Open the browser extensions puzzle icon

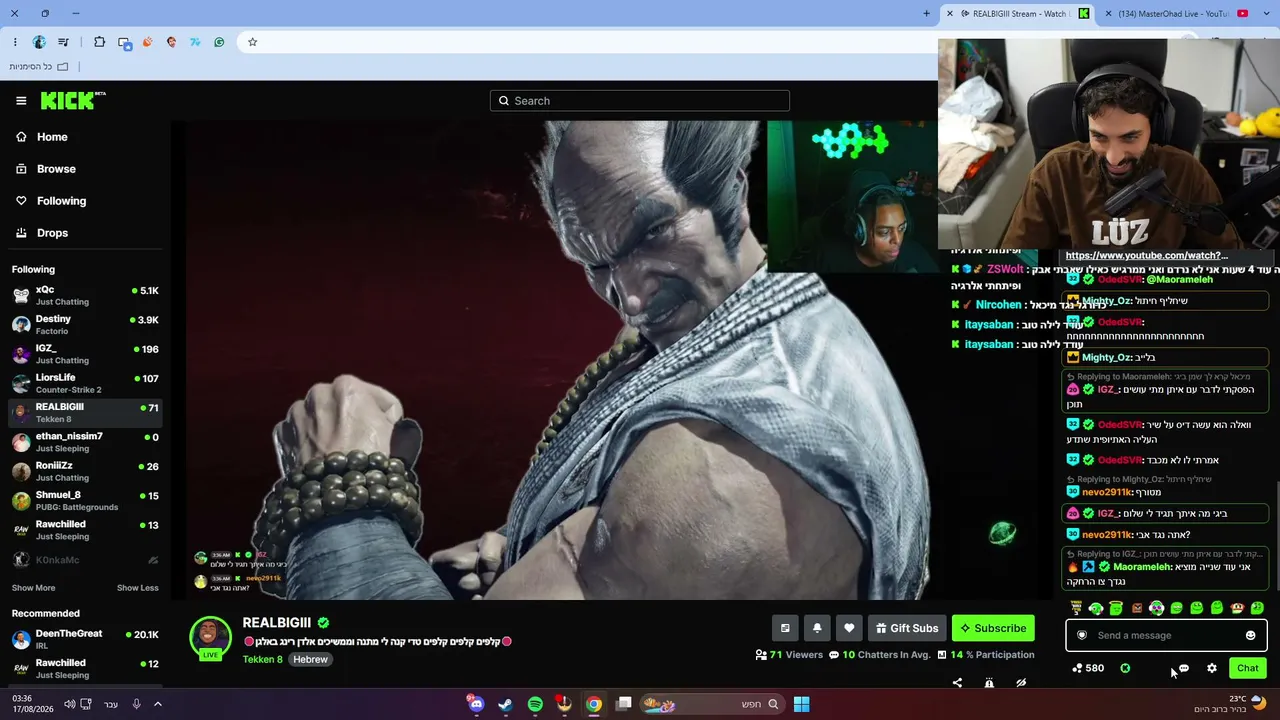[99, 42]
